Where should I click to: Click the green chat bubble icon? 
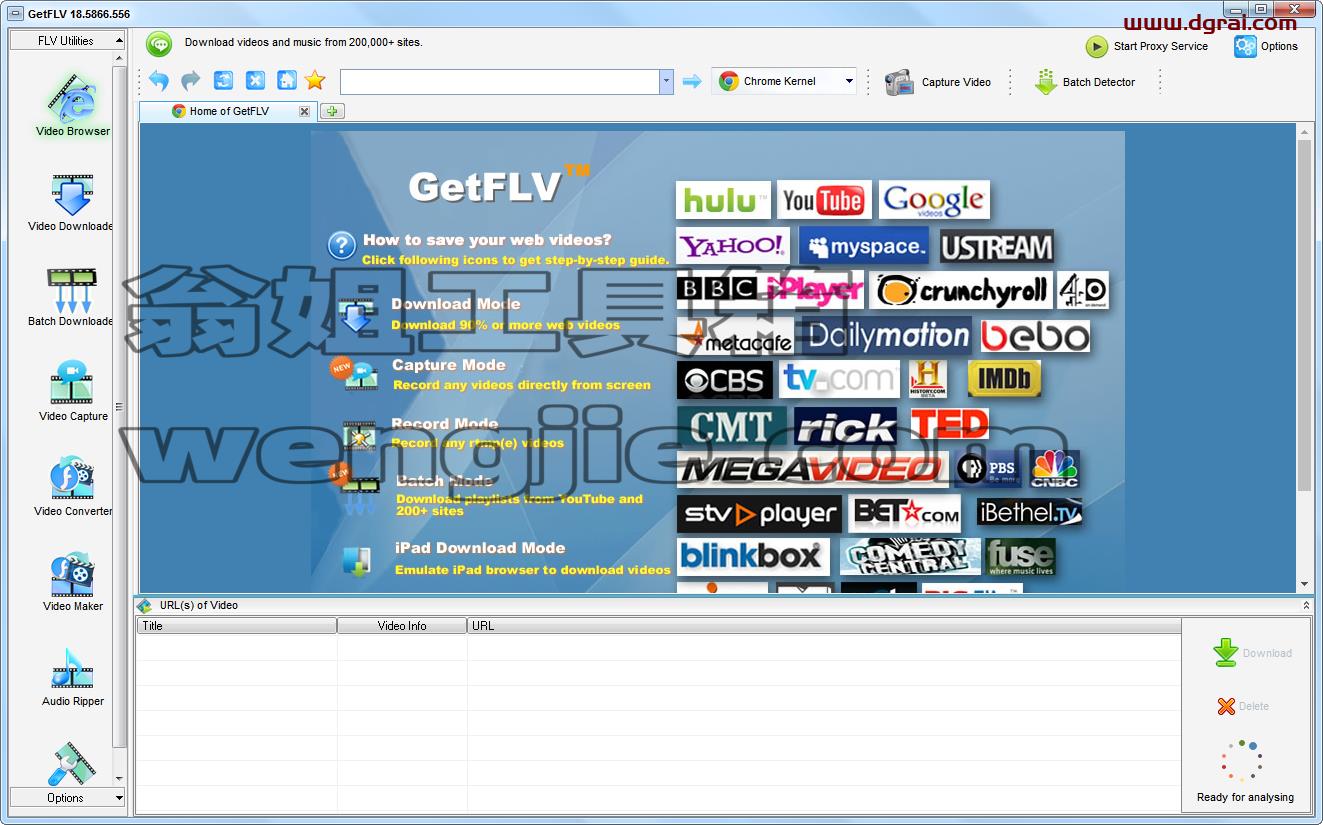pyautogui.click(x=159, y=43)
